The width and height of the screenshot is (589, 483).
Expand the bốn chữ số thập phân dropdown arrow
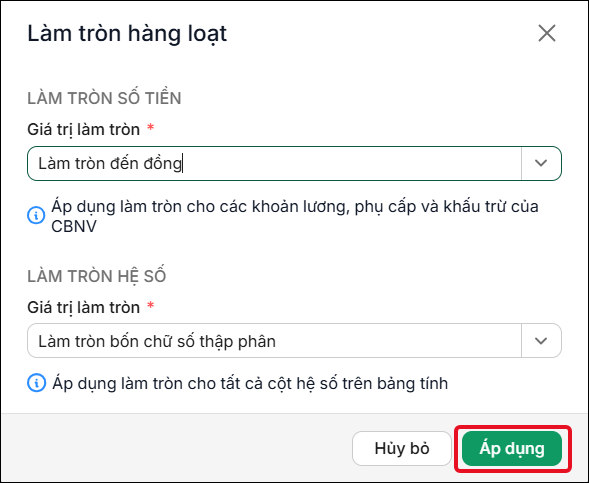point(541,341)
